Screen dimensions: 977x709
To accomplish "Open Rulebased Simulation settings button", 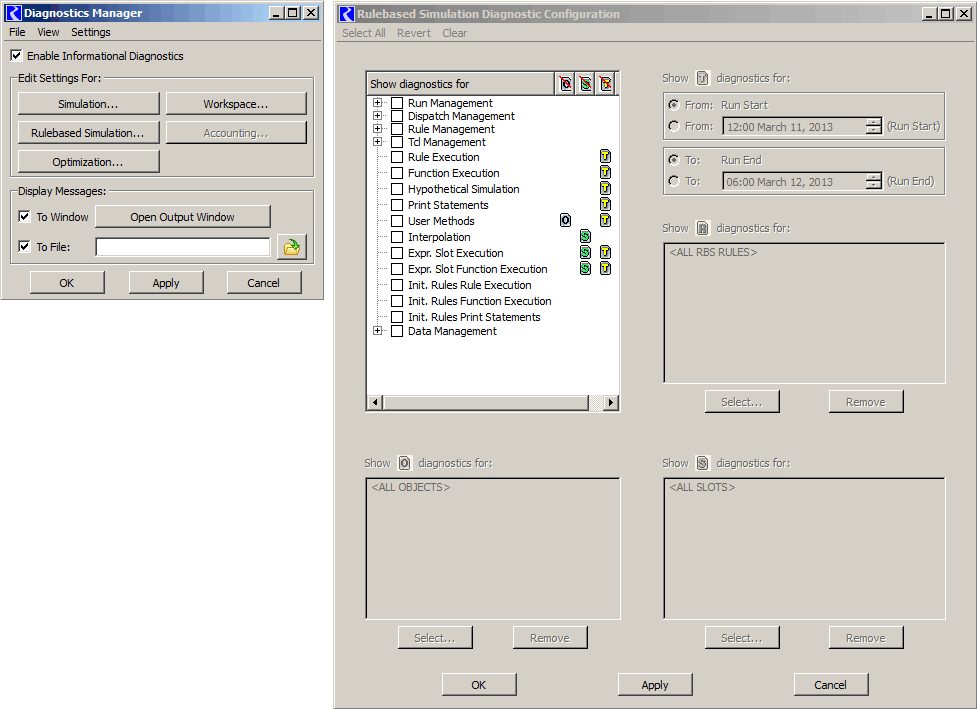I will pyautogui.click(x=88, y=133).
